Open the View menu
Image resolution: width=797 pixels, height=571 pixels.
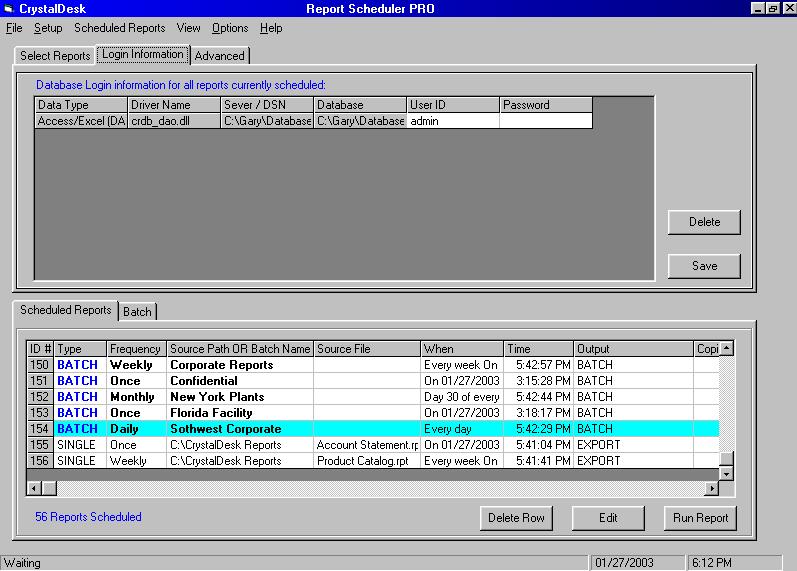tap(188, 28)
